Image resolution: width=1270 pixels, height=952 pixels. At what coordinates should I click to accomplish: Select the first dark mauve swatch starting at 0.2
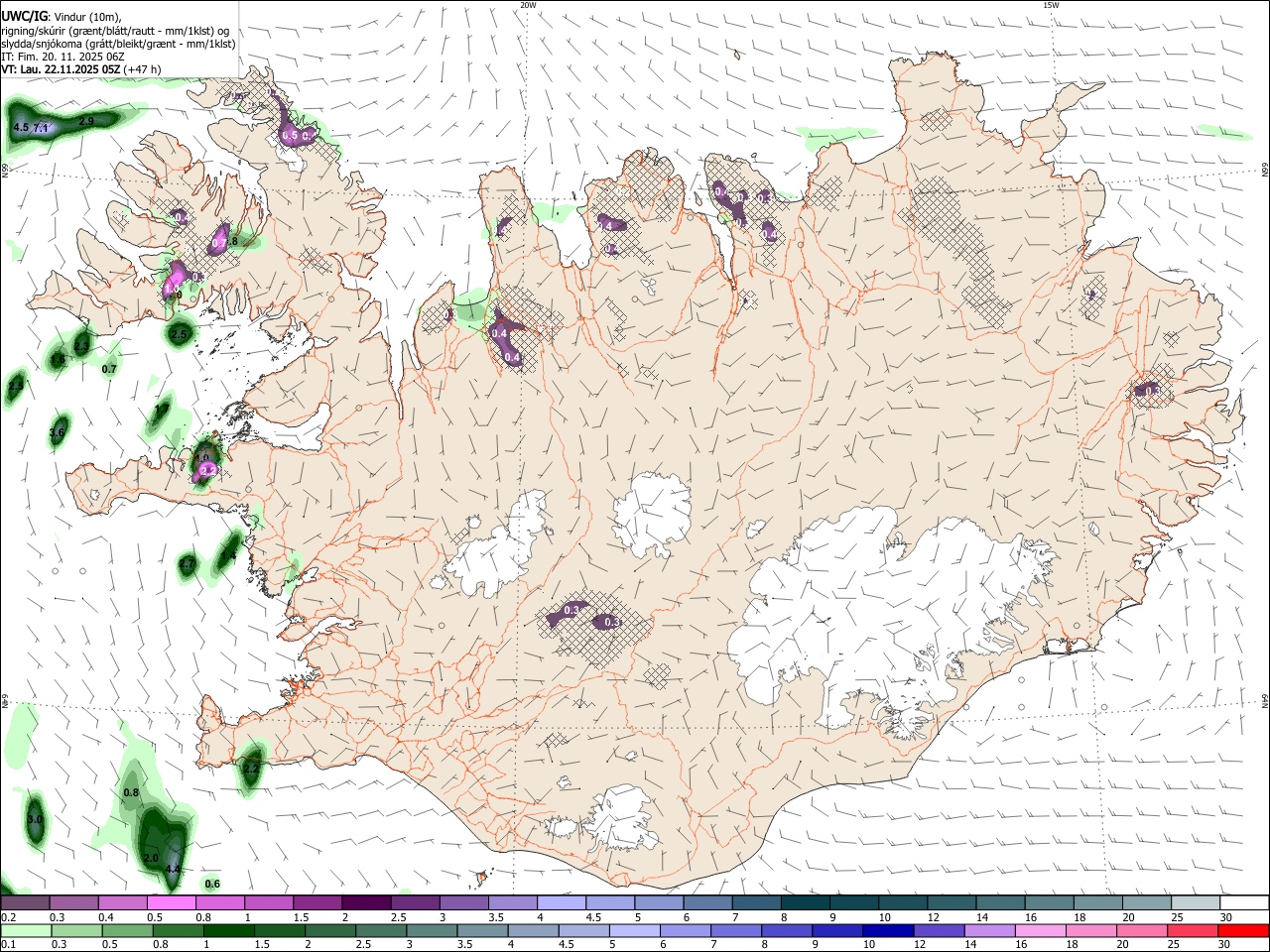click(26, 902)
